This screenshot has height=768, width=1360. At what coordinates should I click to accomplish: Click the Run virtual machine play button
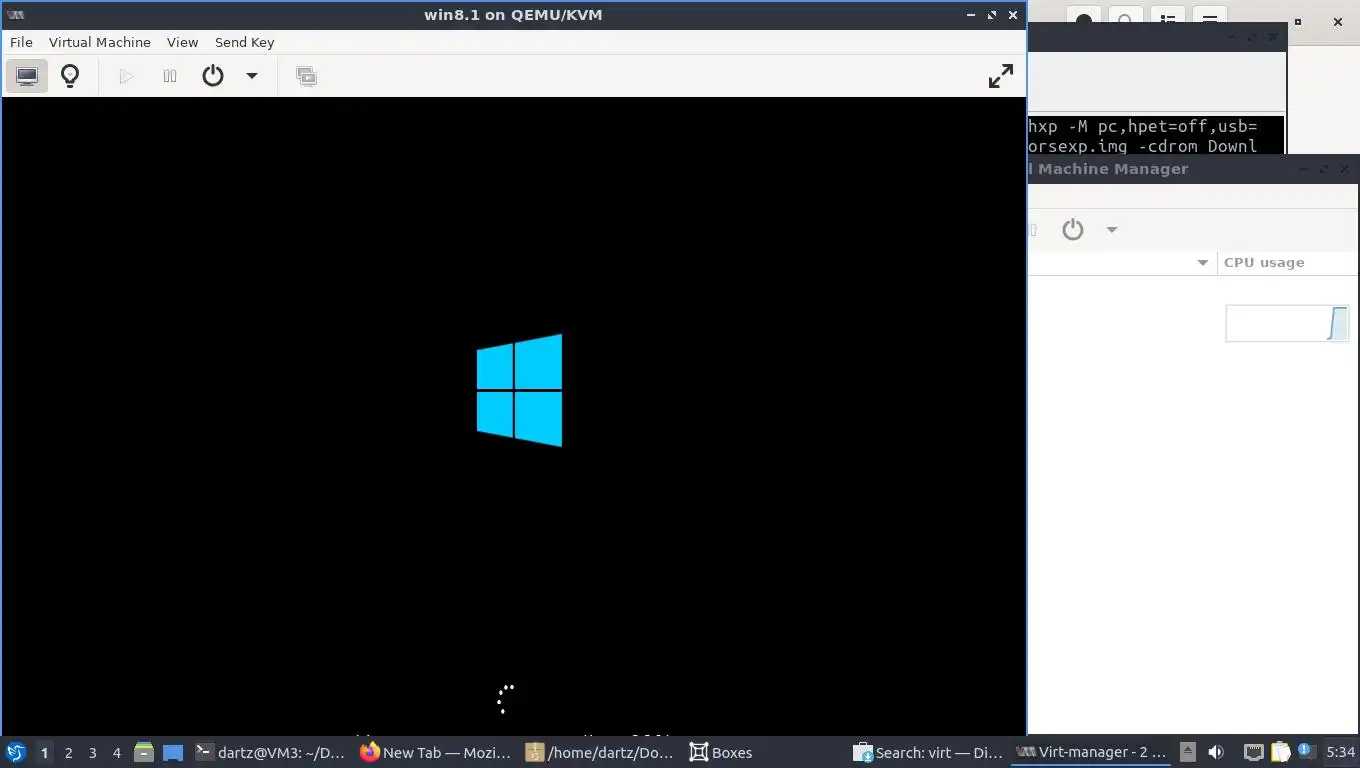point(126,76)
